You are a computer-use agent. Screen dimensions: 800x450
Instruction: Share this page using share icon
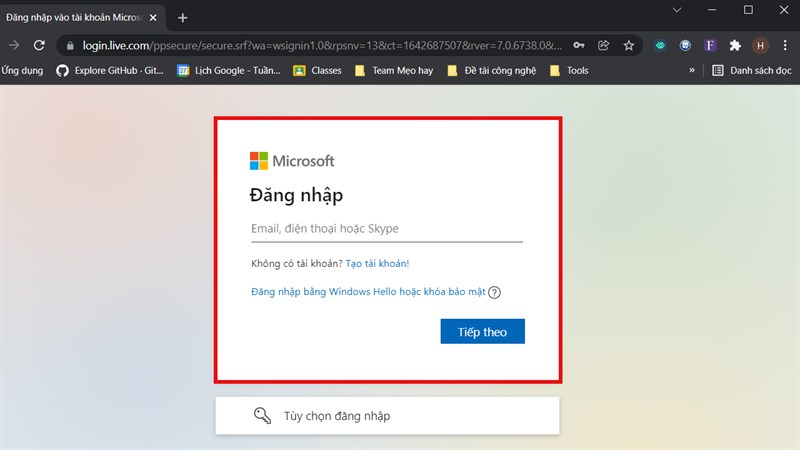604,45
